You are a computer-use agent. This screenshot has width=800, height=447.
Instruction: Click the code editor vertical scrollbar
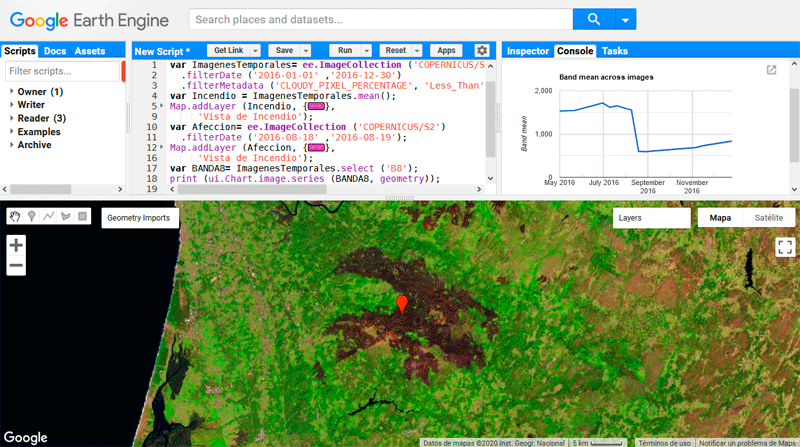(490, 119)
